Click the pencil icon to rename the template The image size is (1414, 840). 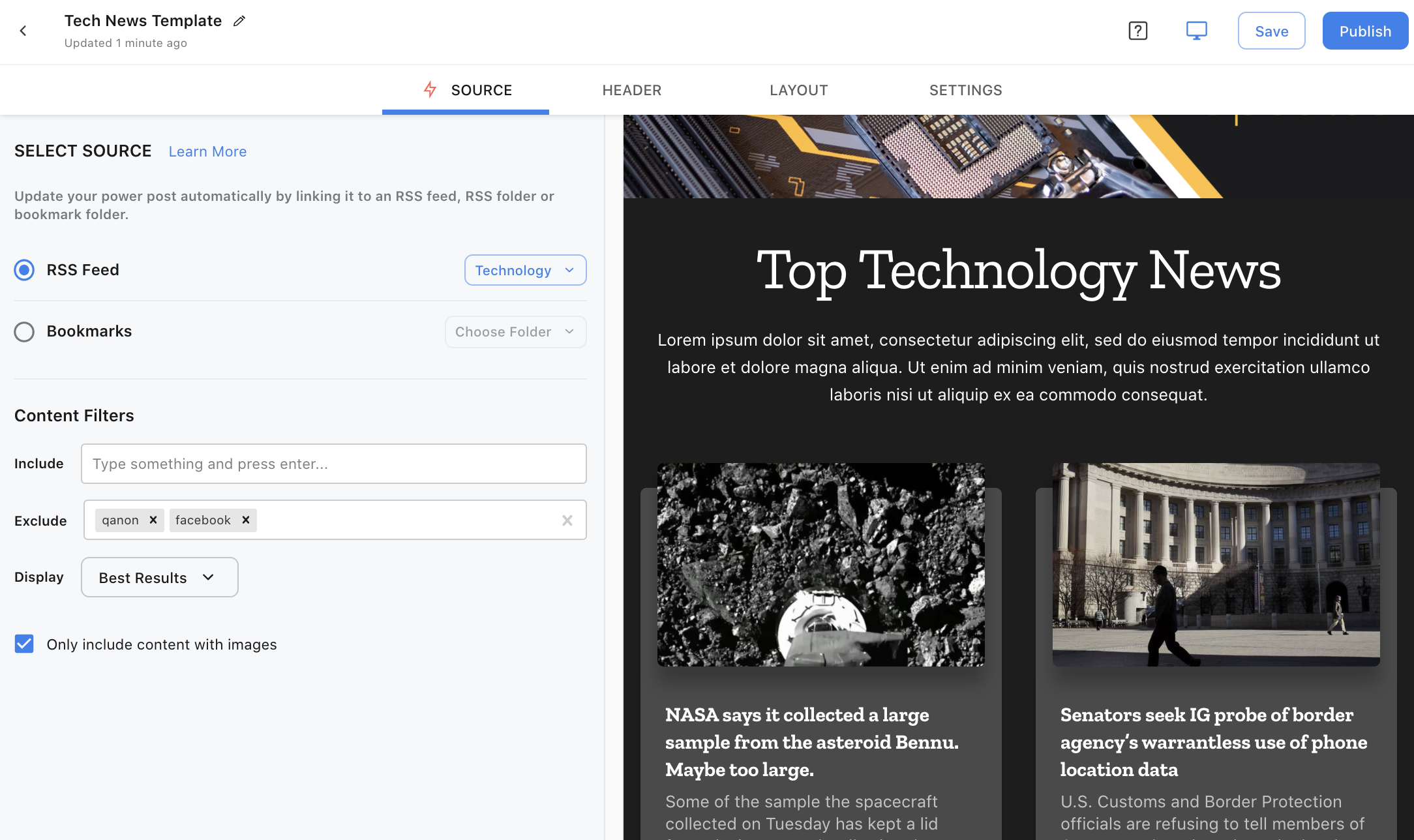point(239,20)
